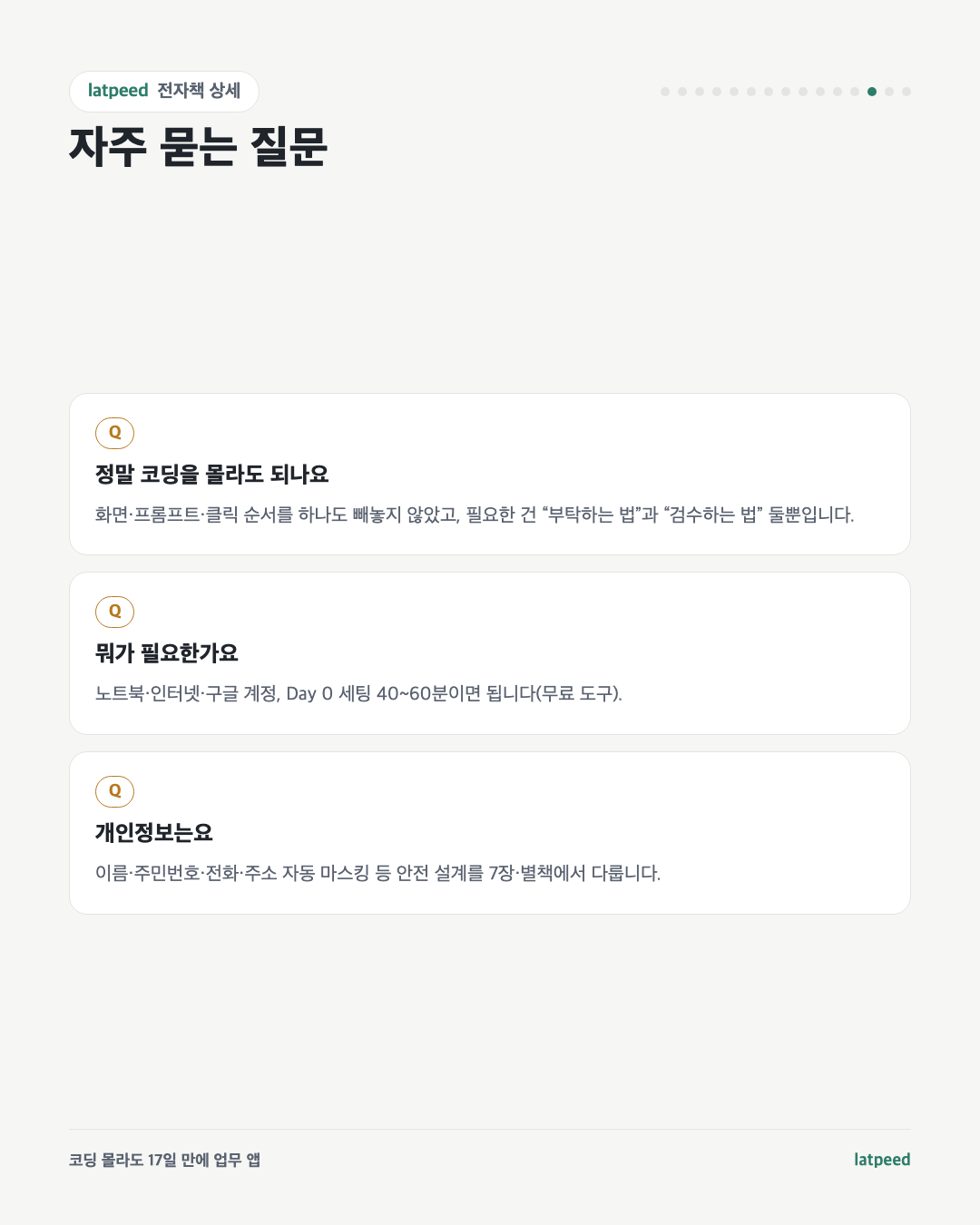Screen dimensions: 980x1225
Task: Click the Q badge above 뭐가 필요한가요
Action: pyautogui.click(x=114, y=612)
